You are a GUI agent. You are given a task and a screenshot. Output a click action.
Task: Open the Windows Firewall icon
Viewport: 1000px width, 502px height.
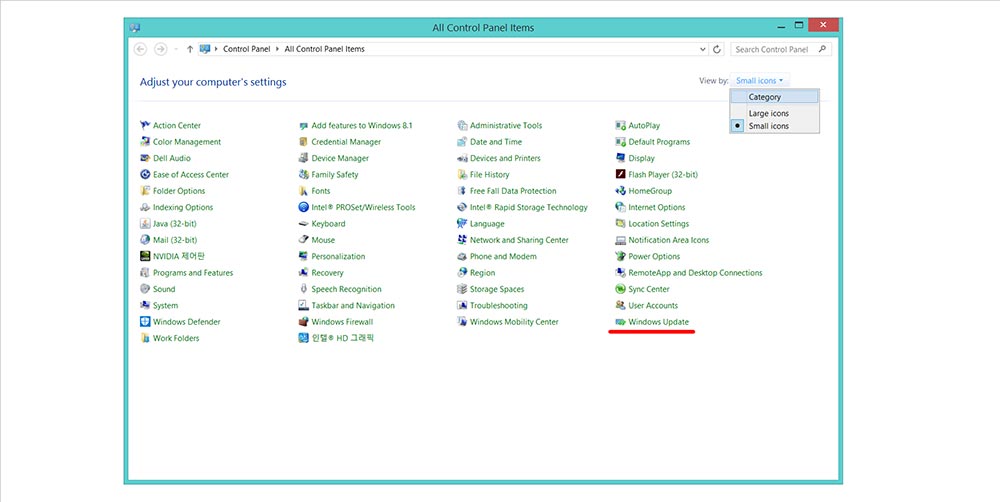(x=304, y=321)
